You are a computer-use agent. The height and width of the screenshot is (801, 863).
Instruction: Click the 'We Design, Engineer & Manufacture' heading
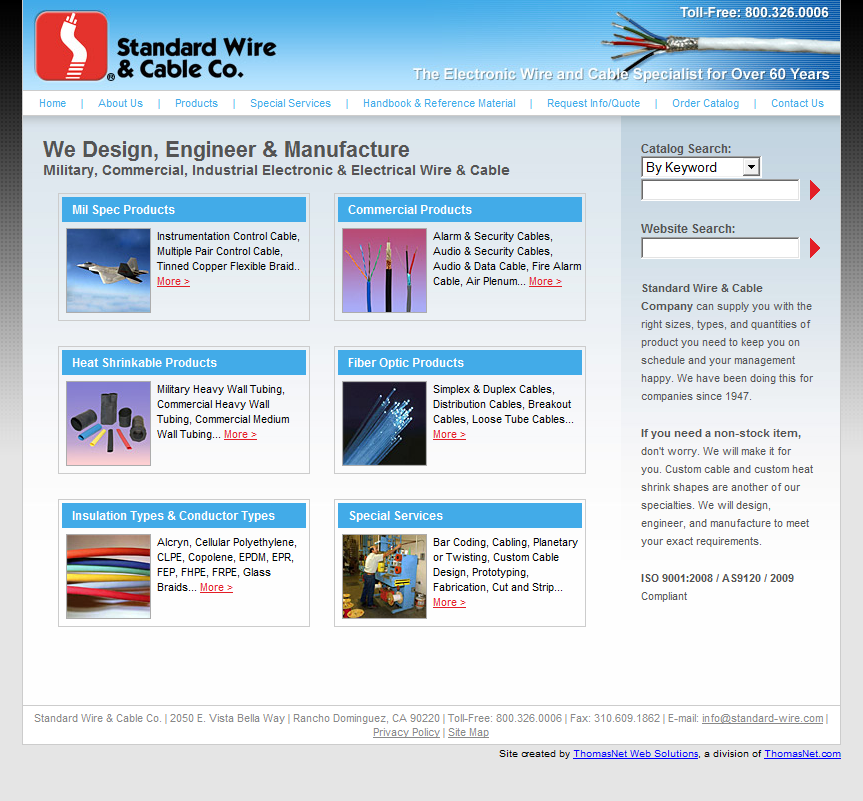(226, 150)
